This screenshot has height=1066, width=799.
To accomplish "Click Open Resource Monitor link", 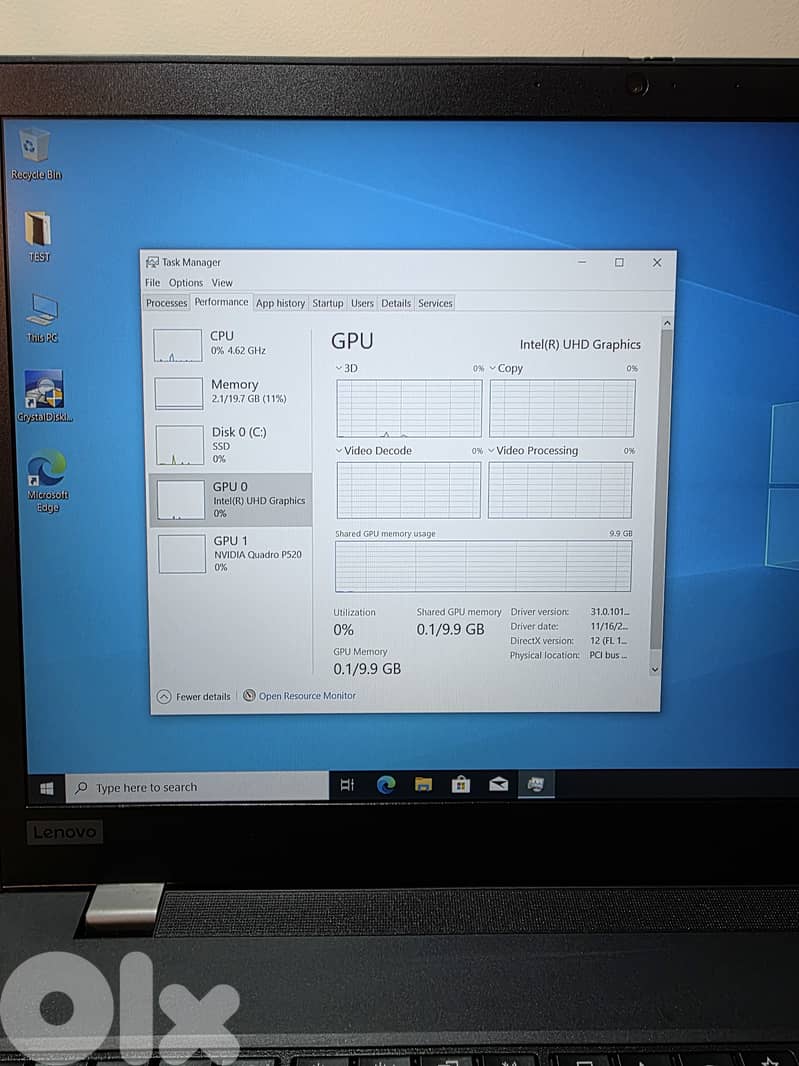I will tap(307, 696).
